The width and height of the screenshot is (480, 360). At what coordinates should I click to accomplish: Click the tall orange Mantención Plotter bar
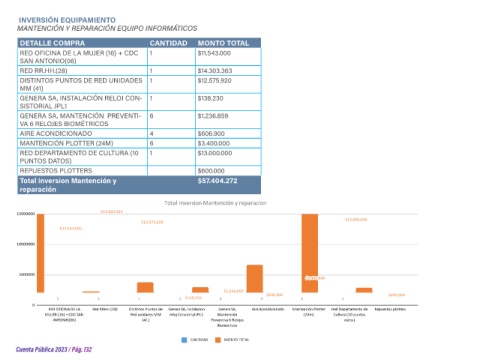coord(310,253)
